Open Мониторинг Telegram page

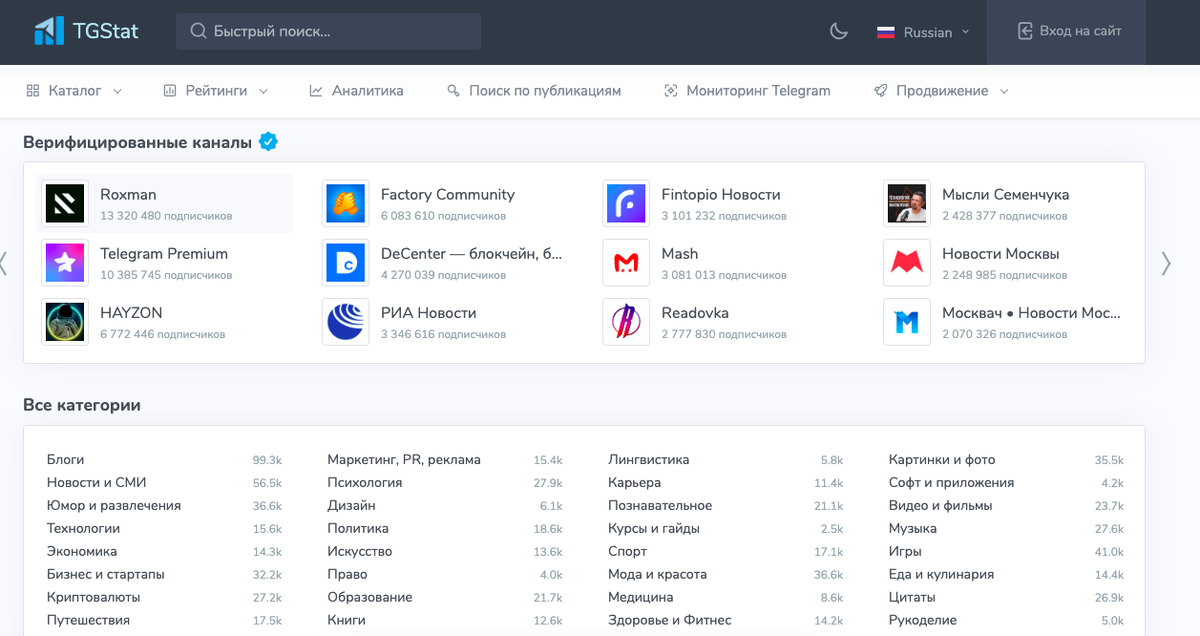tap(747, 91)
